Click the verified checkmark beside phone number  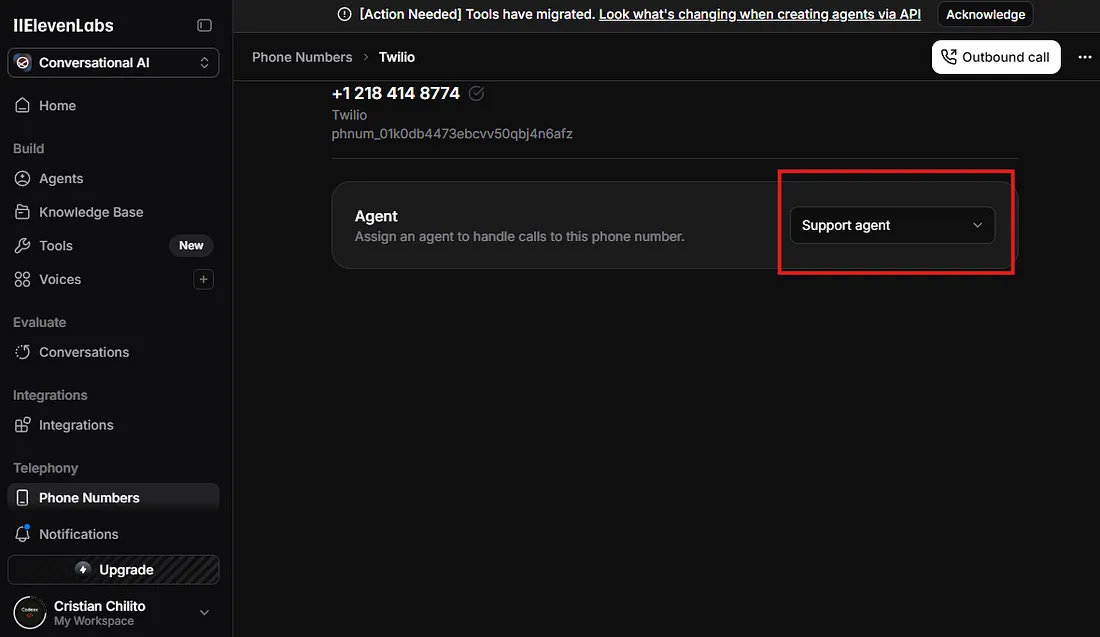click(476, 93)
